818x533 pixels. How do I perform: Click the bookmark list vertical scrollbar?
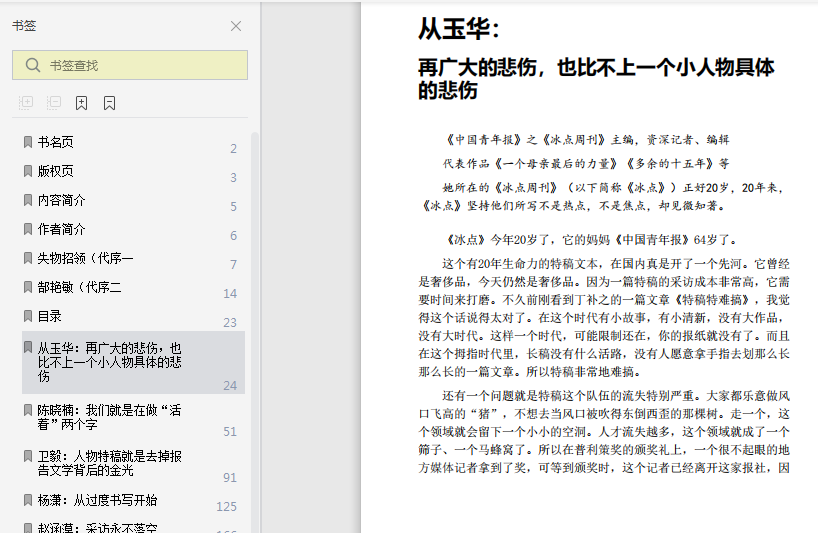pyautogui.click(x=255, y=332)
